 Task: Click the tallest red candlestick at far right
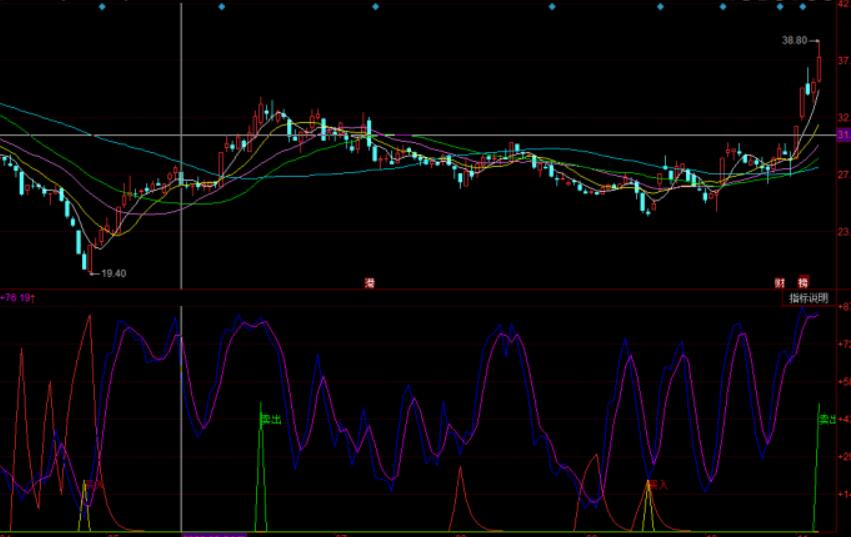pyautogui.click(x=818, y=68)
